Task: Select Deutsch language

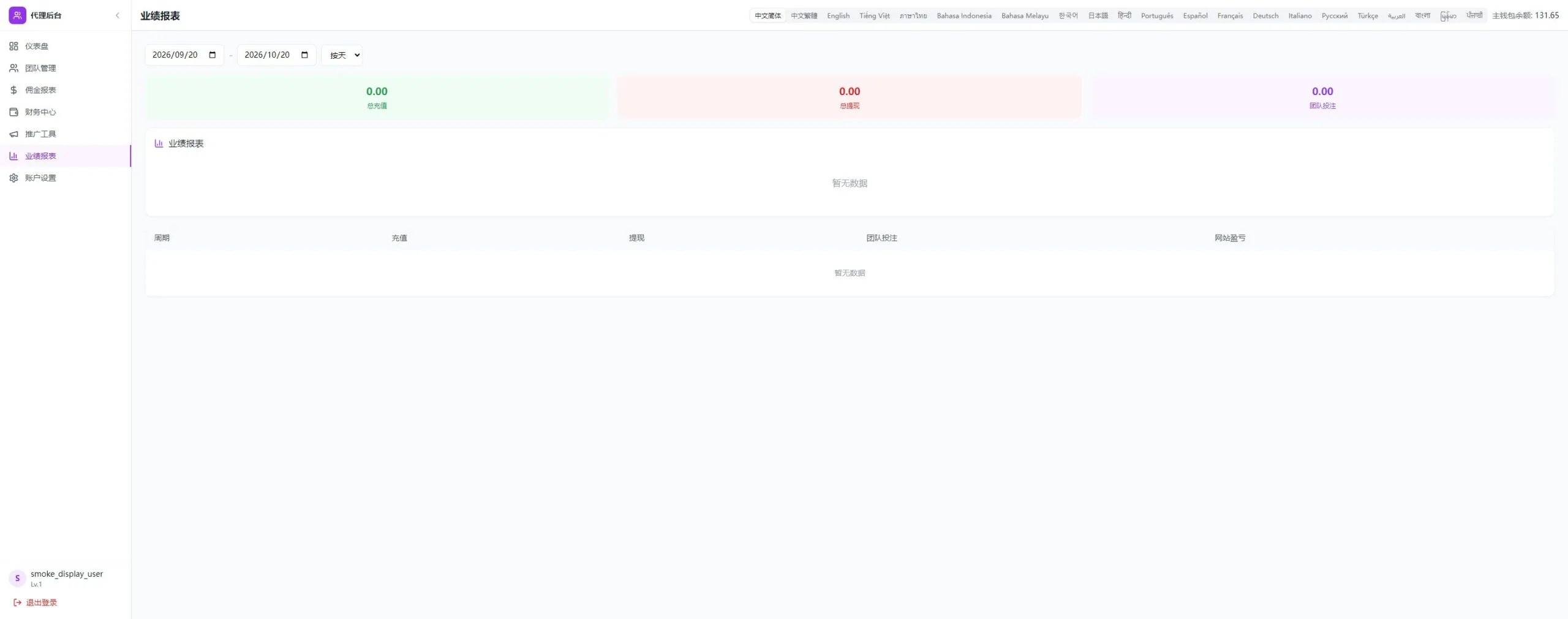Action: click(1265, 15)
